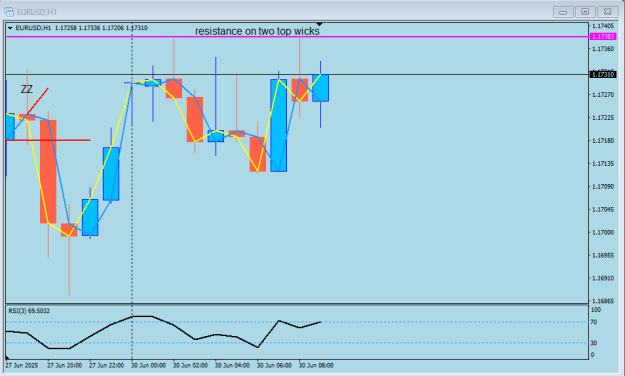Restore the EURUSD,H1 chart window size
625x376 pixels.
585,12
